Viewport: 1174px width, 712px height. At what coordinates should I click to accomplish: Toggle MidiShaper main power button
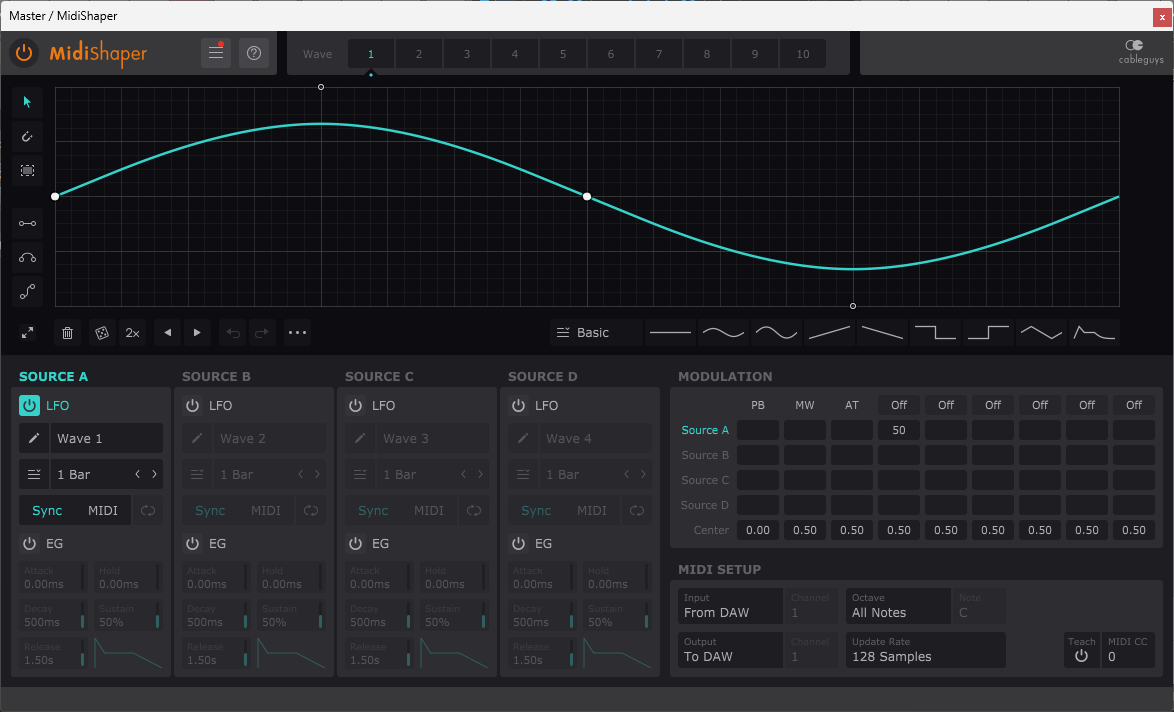point(24,53)
